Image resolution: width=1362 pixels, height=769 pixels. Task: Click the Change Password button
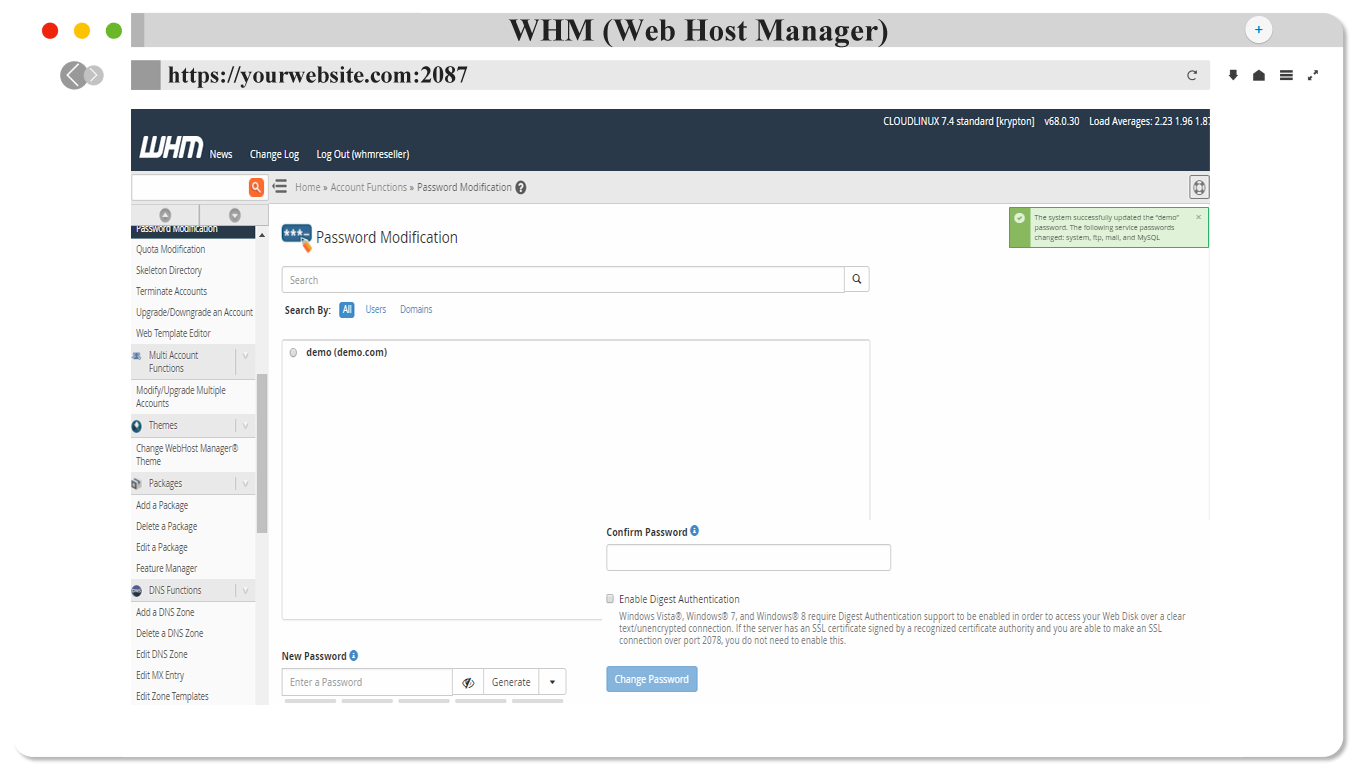pyautogui.click(x=652, y=679)
